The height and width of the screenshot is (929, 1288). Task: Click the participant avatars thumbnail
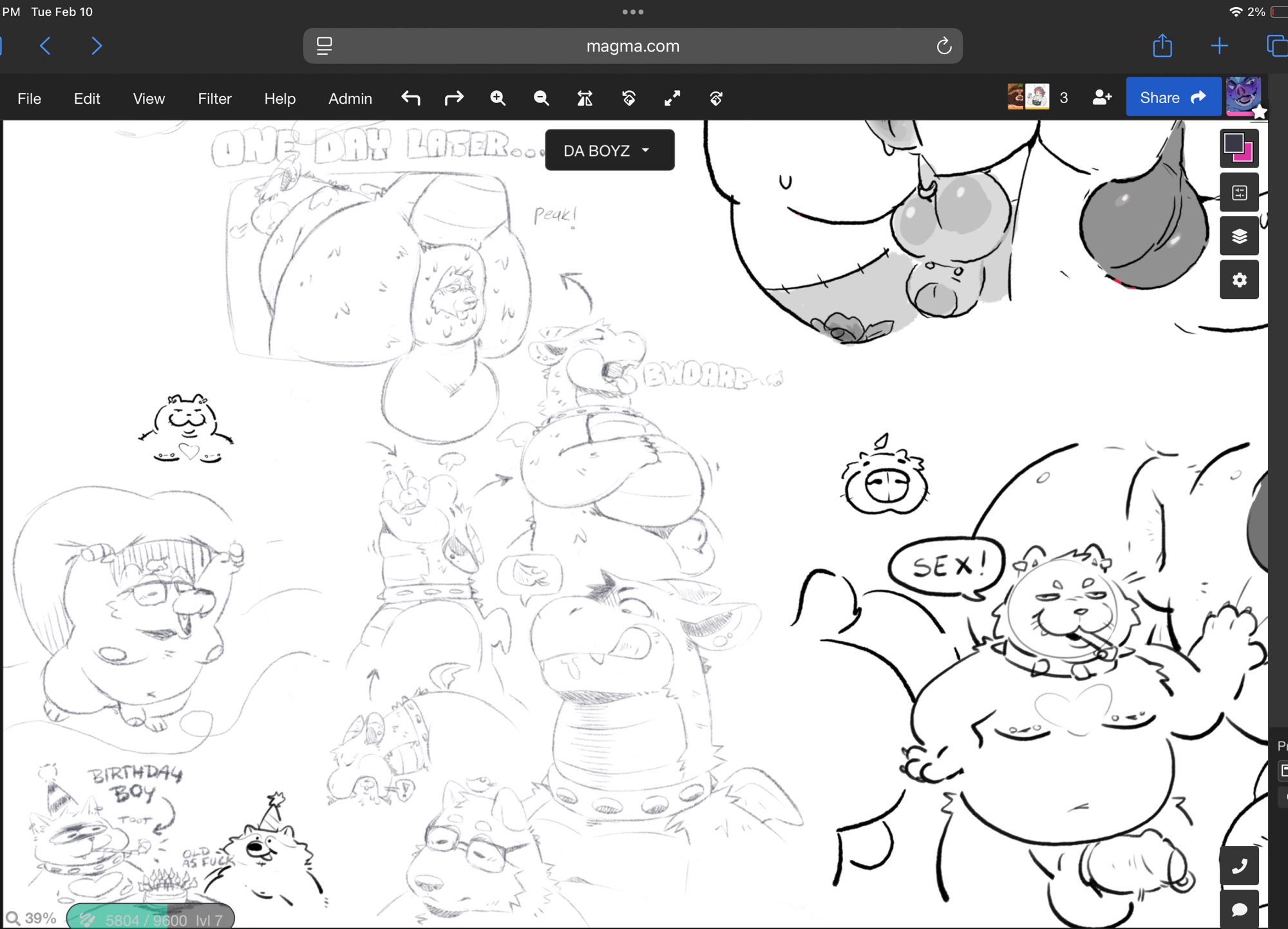point(1028,97)
